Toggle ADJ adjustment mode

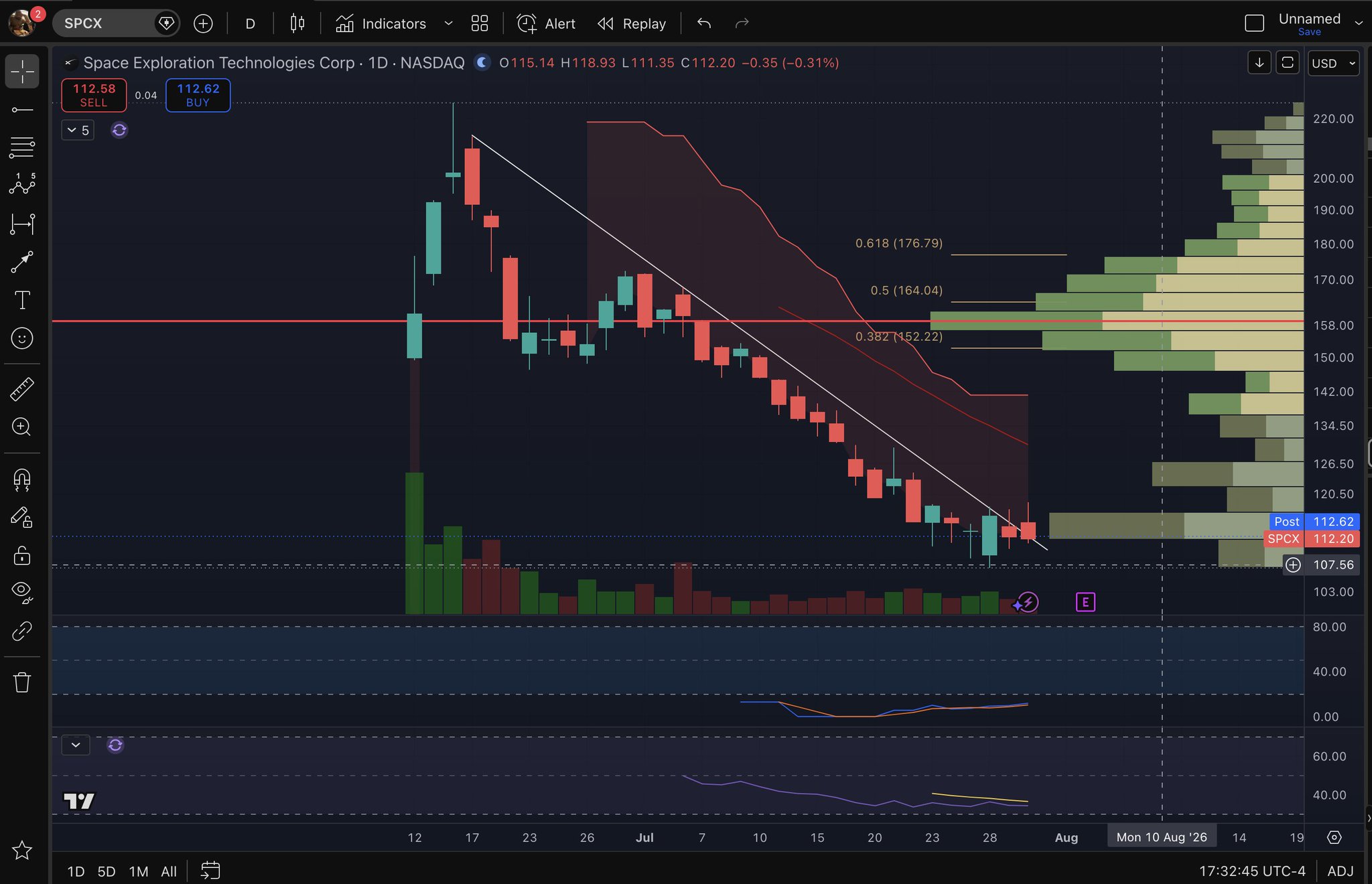point(1341,871)
